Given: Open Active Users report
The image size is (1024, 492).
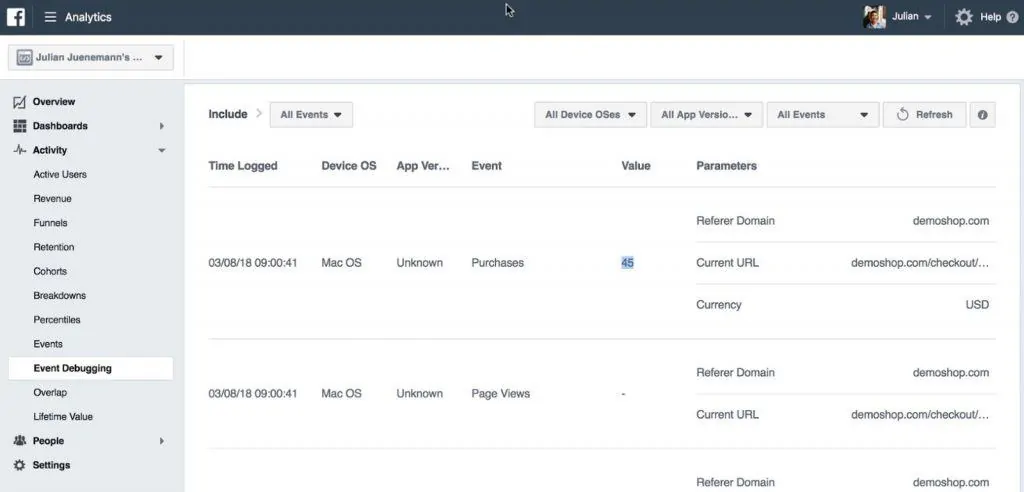Looking at the screenshot, I should 60,174.
